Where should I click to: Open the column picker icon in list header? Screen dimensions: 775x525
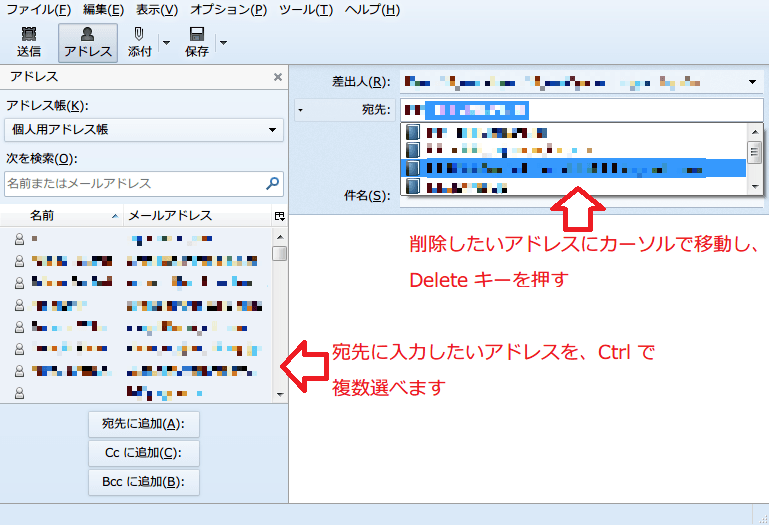click(x=279, y=216)
